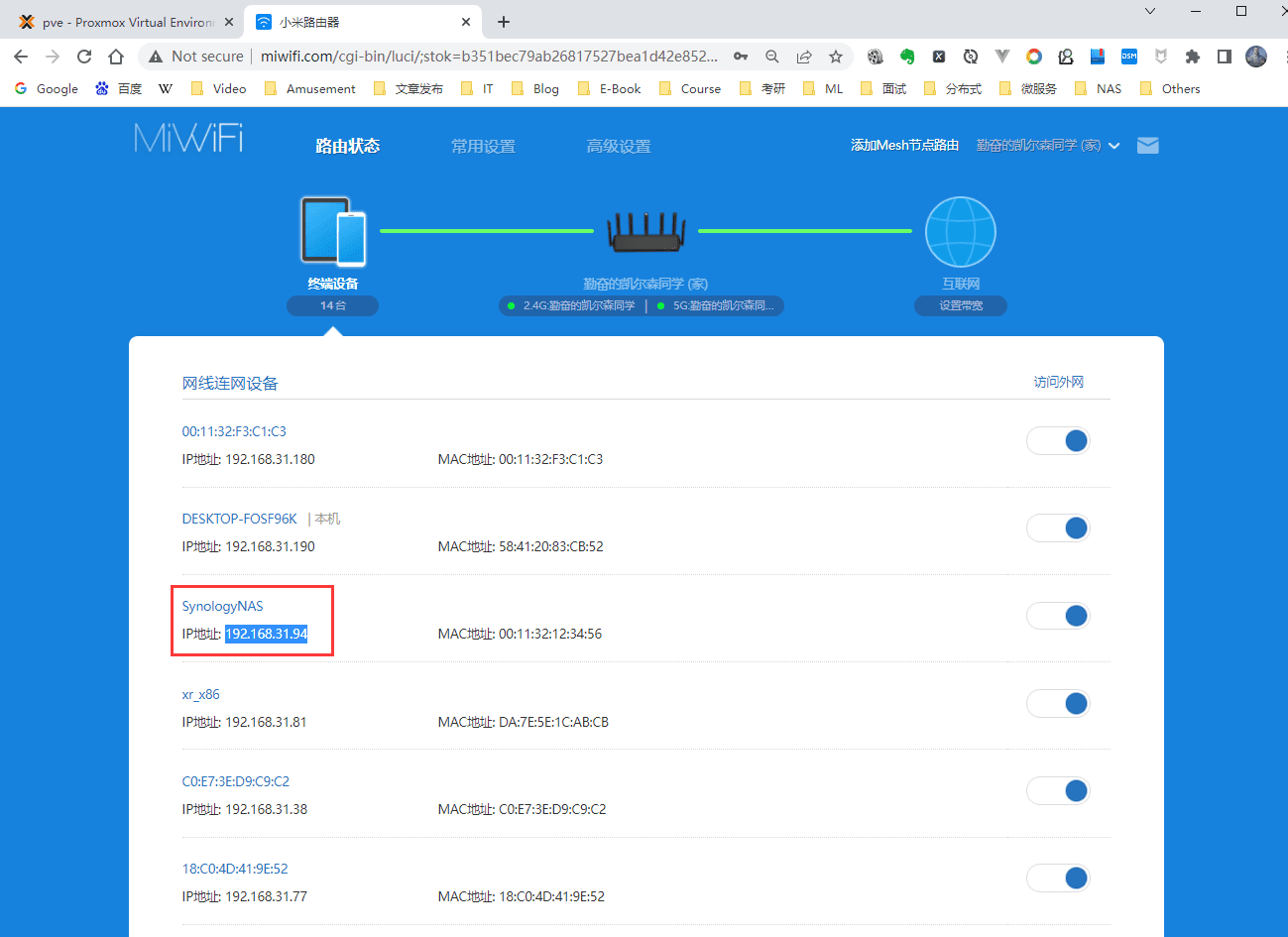Screen dimensions: 1288x937
Task: Open the DESKTOP-FOSF96K device link
Action: point(239,519)
